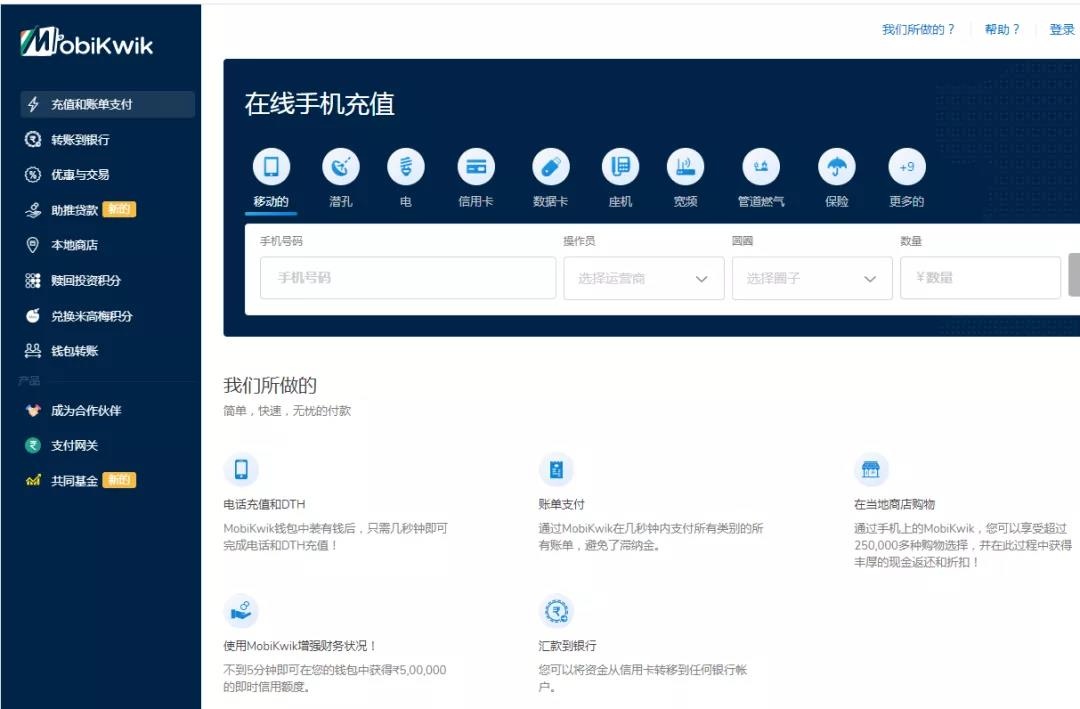Select the 潜孔 DTH satellite dish icon
Viewport: 1080px width, 709px height.
point(341,167)
